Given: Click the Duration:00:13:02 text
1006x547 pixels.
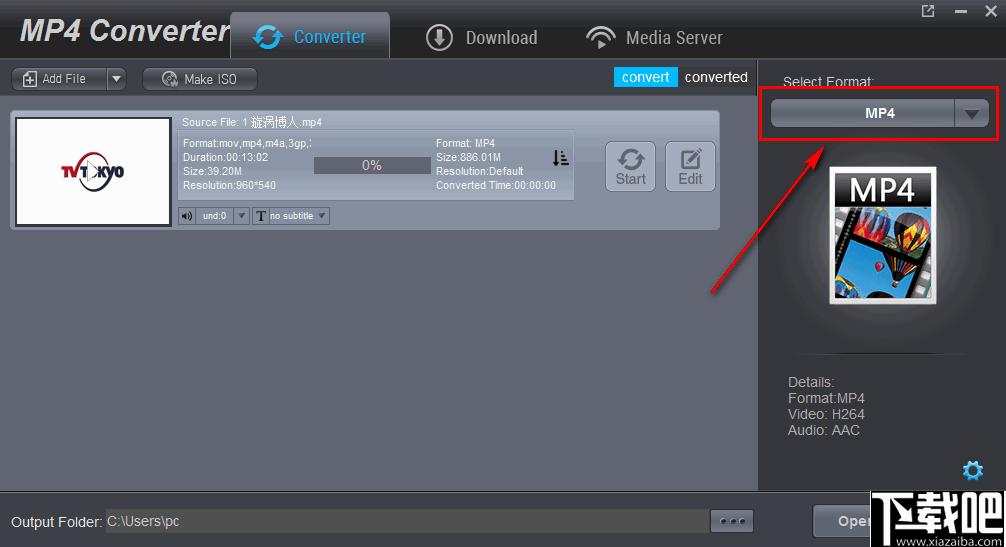Looking at the screenshot, I should (225, 157).
